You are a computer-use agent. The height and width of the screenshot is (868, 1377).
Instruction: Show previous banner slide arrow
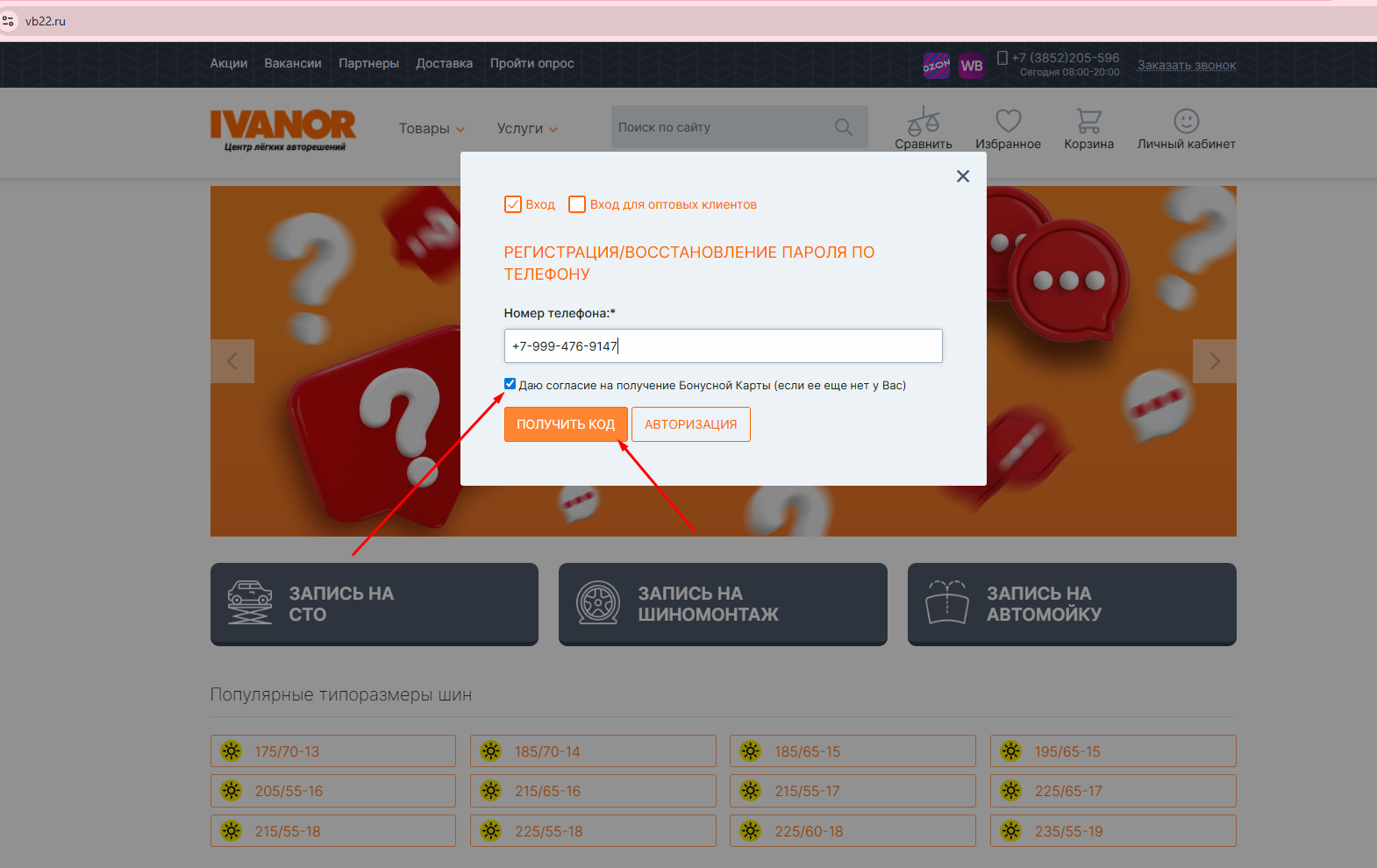(x=232, y=361)
